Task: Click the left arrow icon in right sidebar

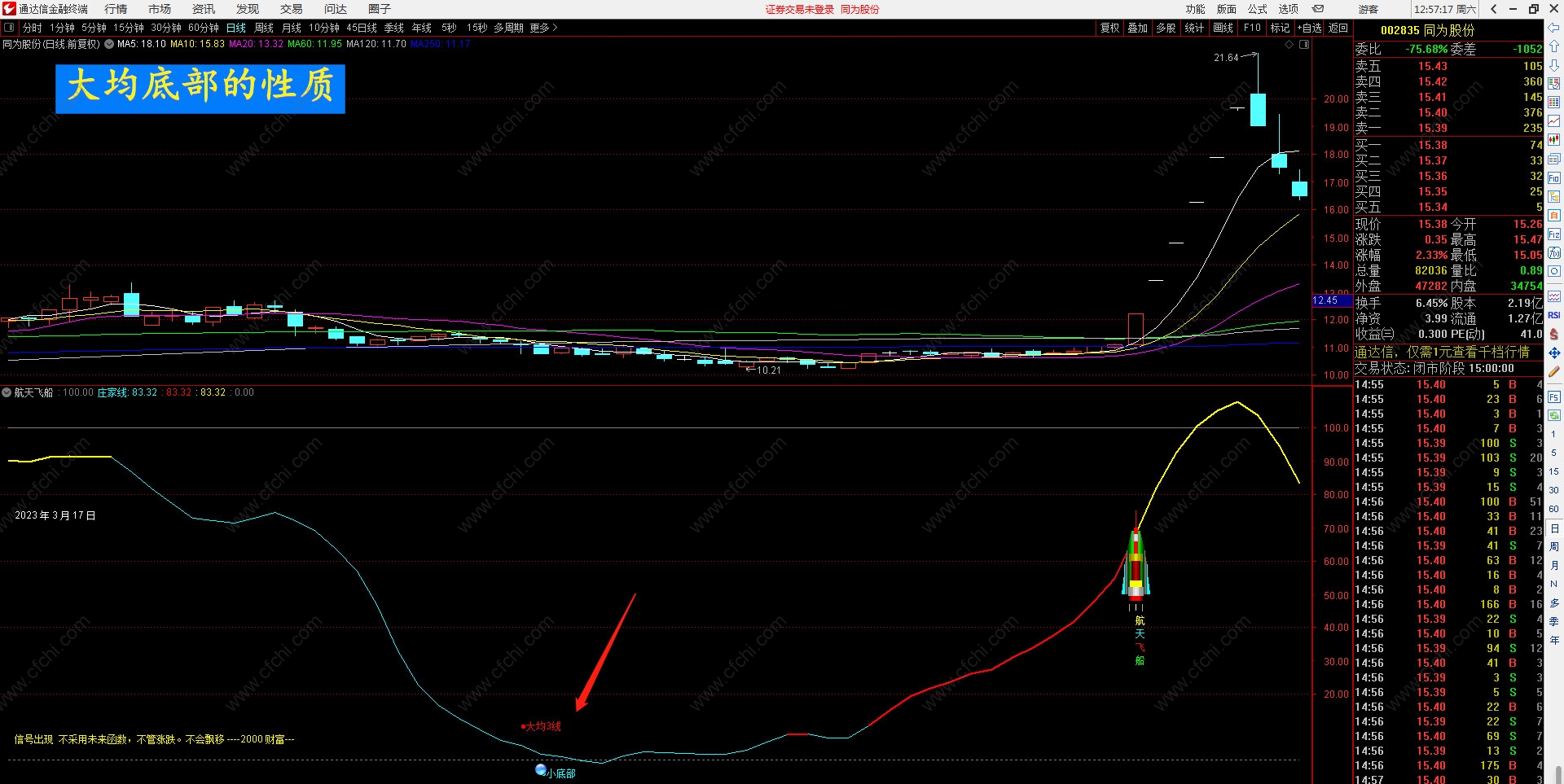Action: click(x=1554, y=28)
